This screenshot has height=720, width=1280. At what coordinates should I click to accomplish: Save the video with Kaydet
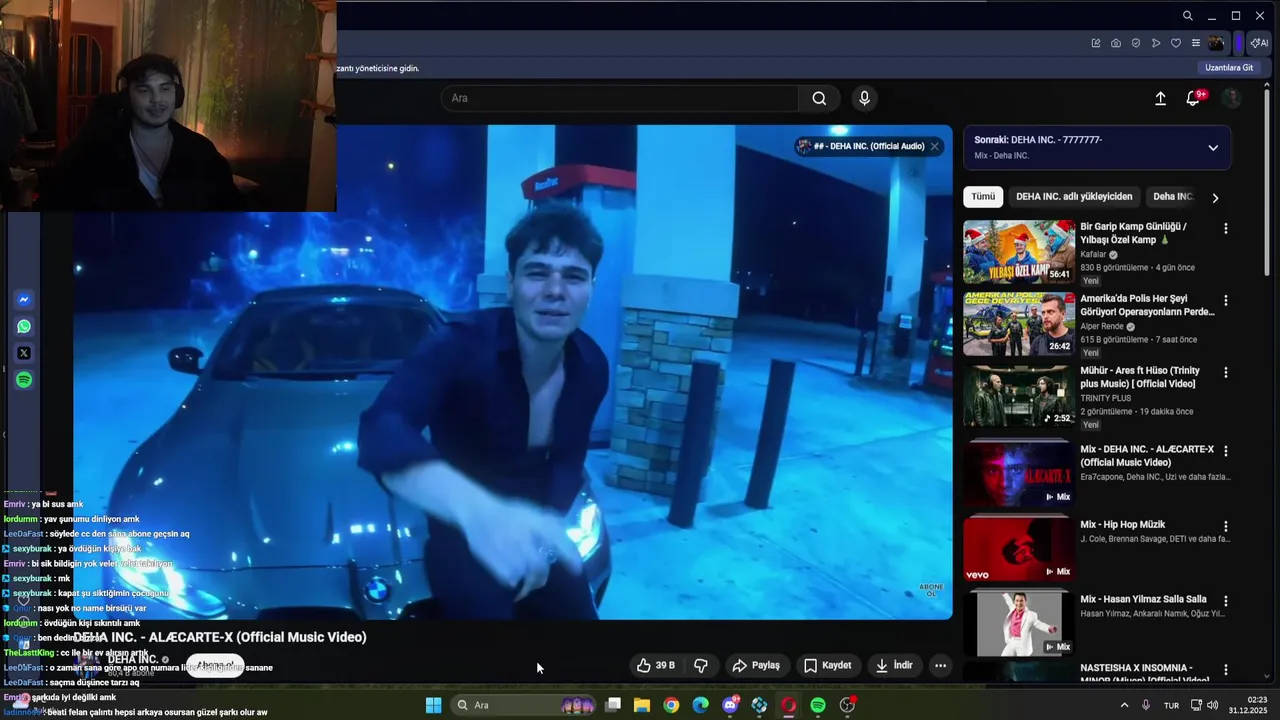828,665
